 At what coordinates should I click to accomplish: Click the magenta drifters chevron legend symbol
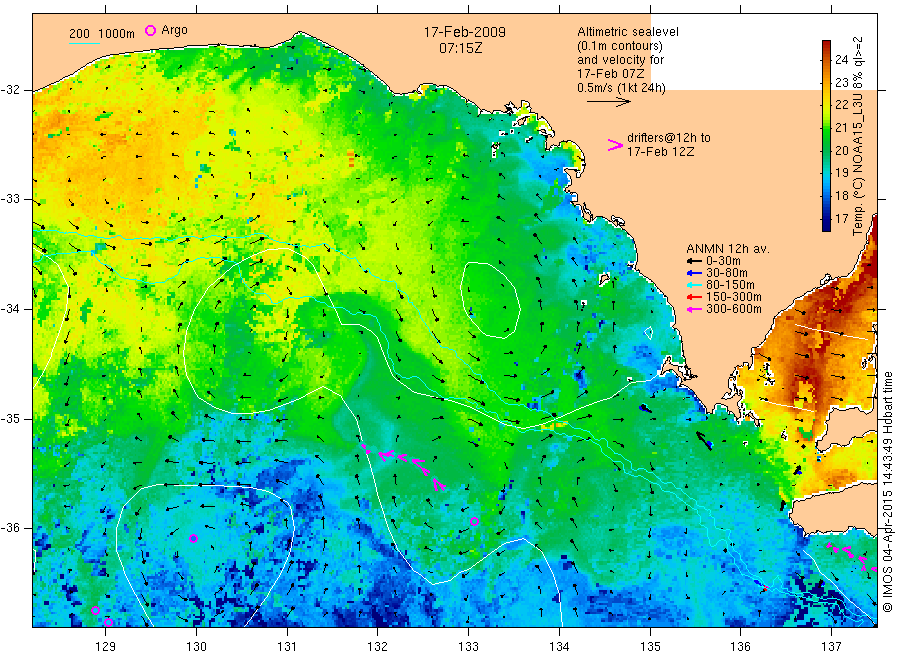click(615, 145)
